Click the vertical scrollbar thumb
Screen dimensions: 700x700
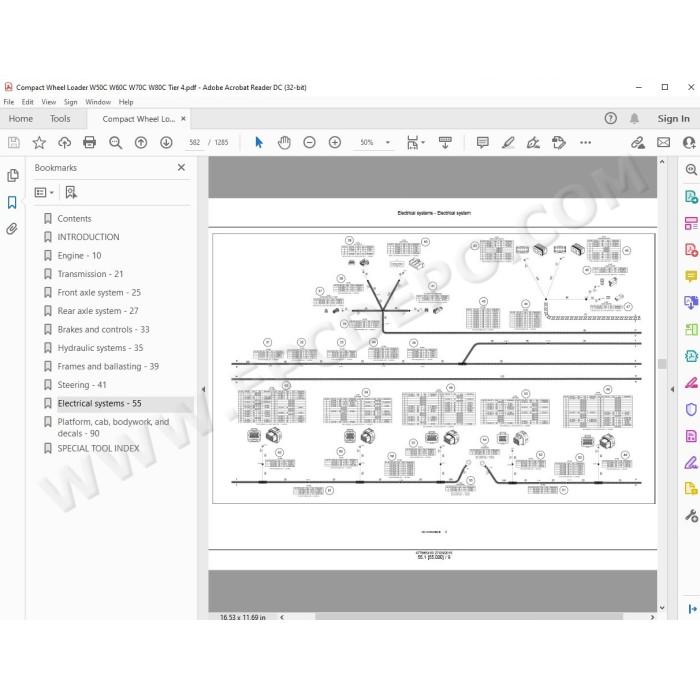point(662,364)
